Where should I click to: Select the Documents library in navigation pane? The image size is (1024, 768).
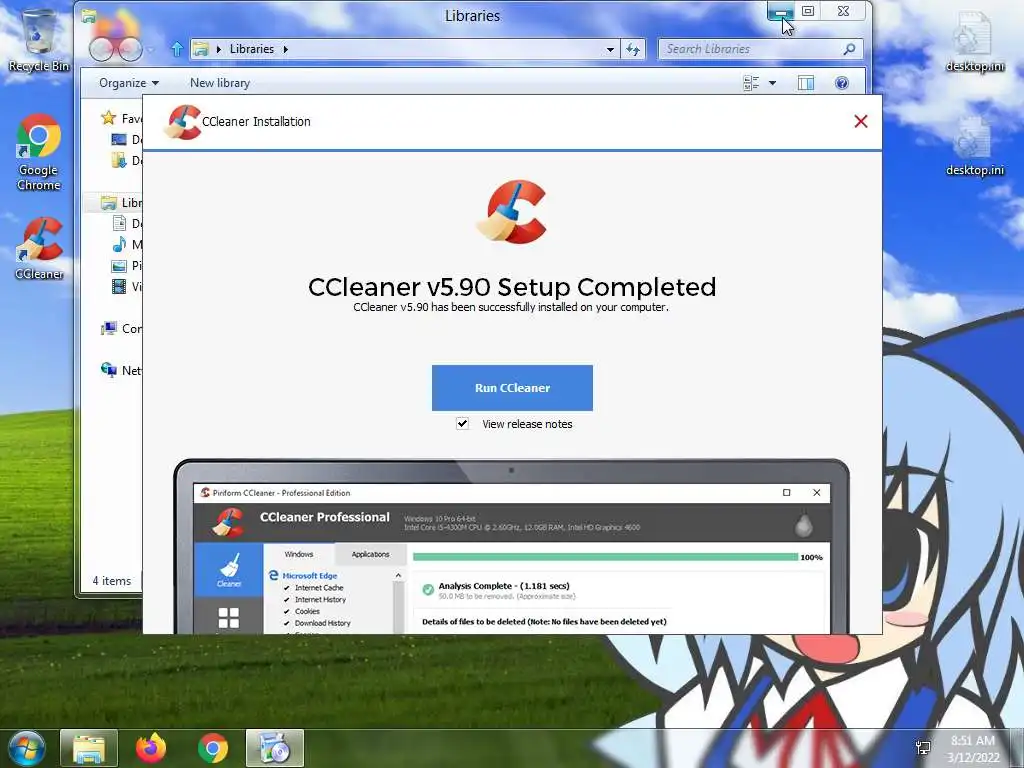click(x=127, y=223)
